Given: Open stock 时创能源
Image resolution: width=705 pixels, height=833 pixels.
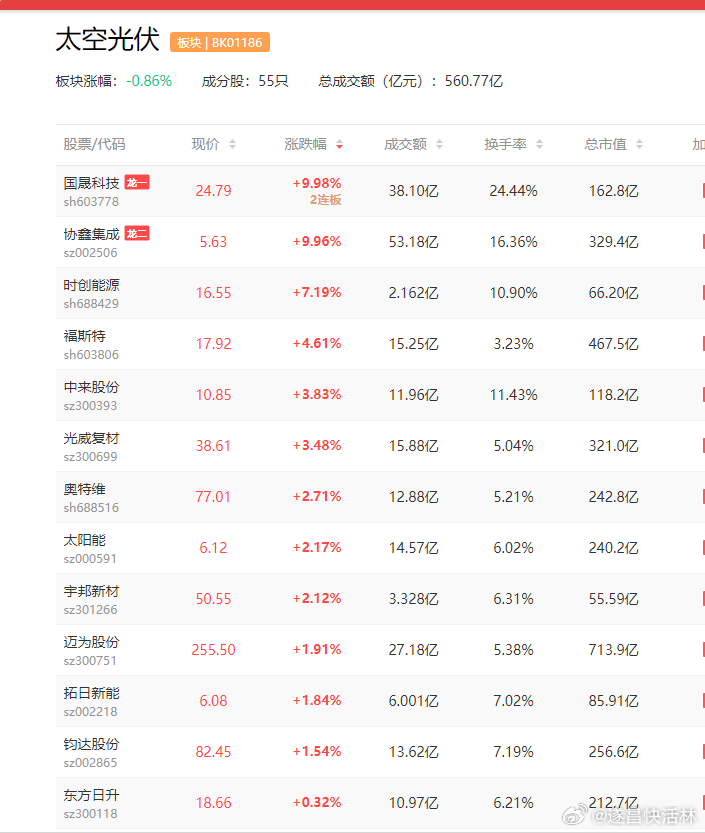Looking at the screenshot, I should point(91,285).
